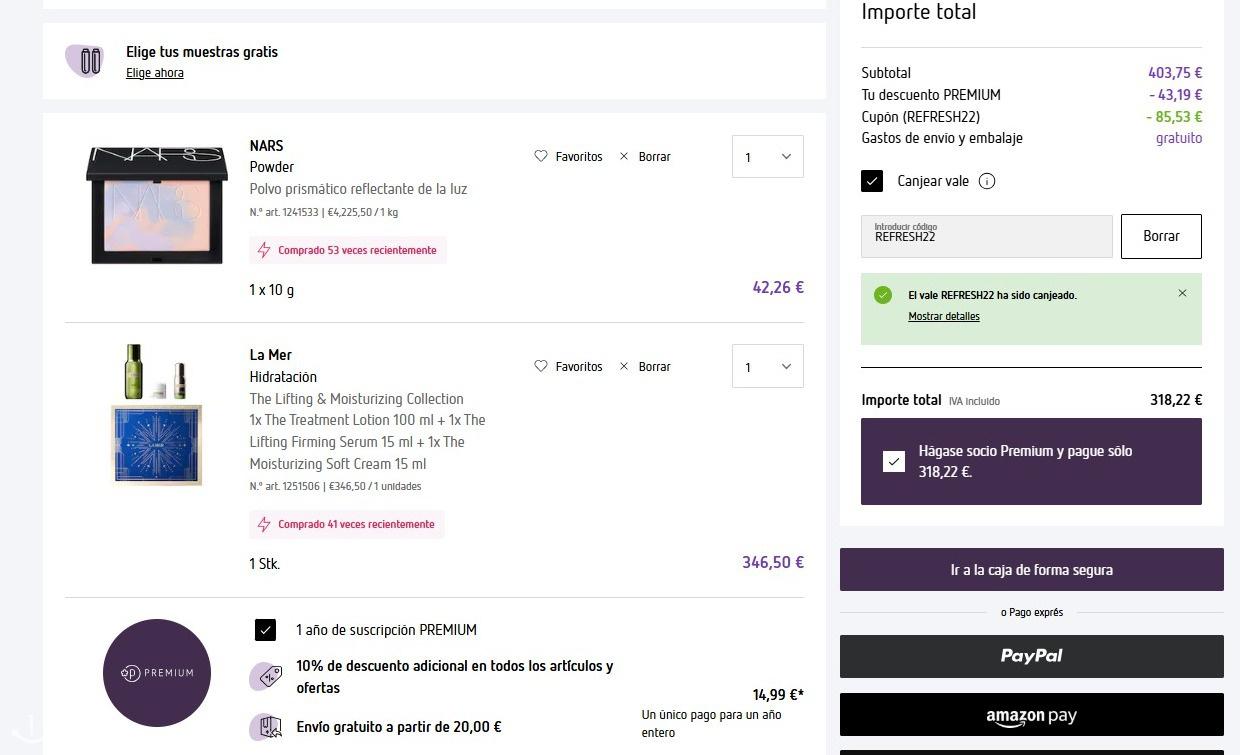
Task: Pay with the PayPal express button
Action: click(1031, 656)
